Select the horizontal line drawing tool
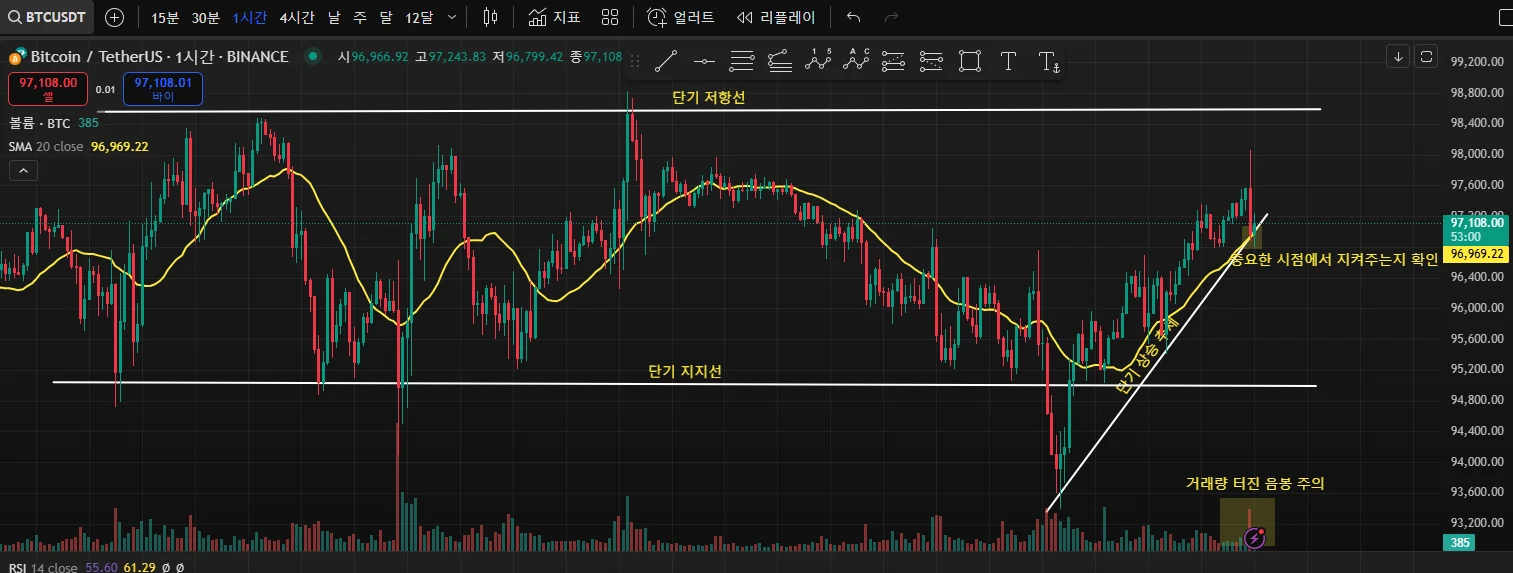 pos(704,62)
